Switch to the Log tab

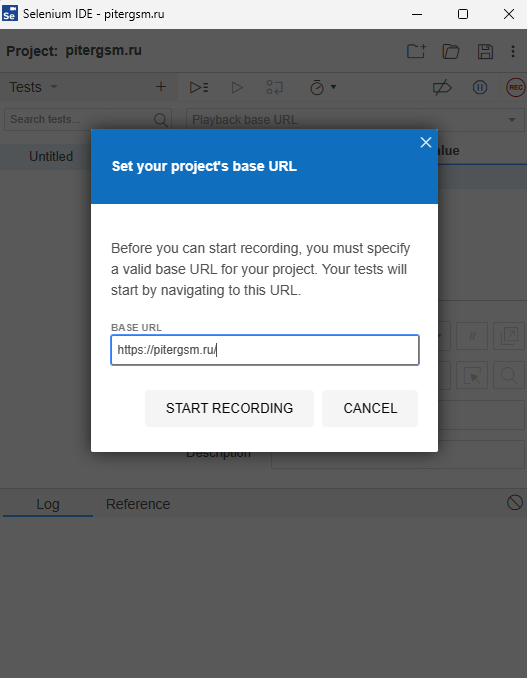[48, 504]
